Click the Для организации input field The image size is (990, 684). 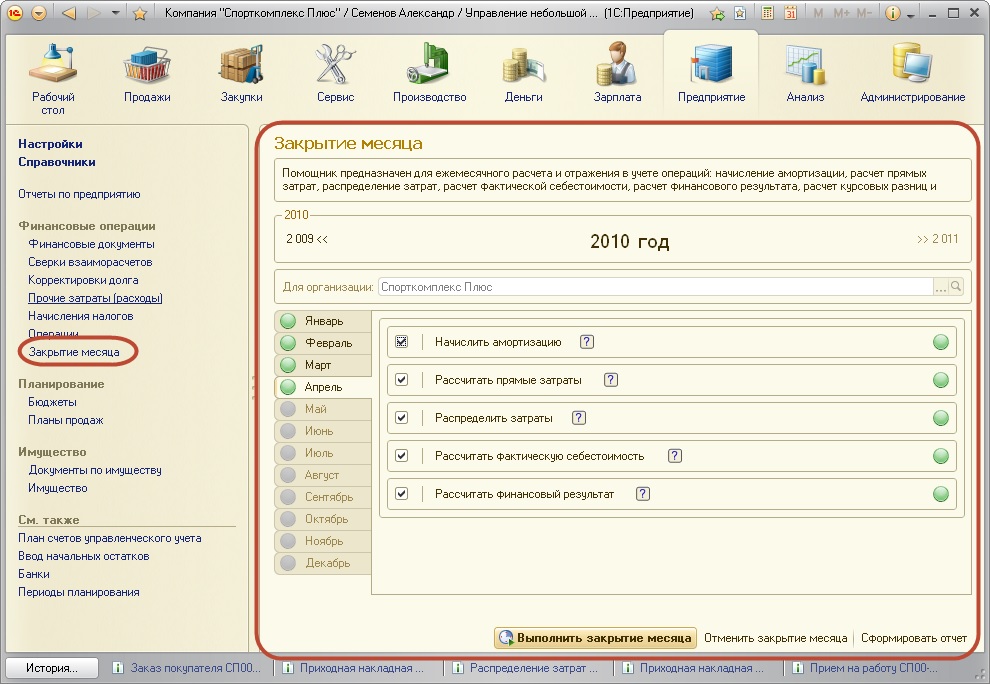click(654, 287)
